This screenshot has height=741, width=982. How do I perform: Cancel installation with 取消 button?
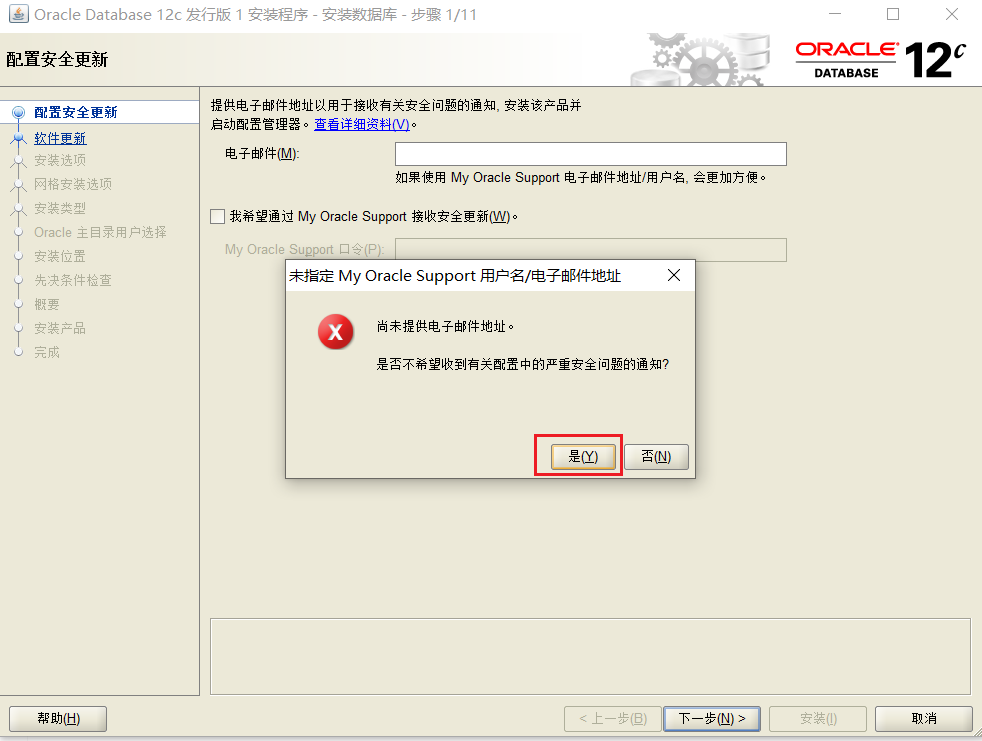coord(924,718)
